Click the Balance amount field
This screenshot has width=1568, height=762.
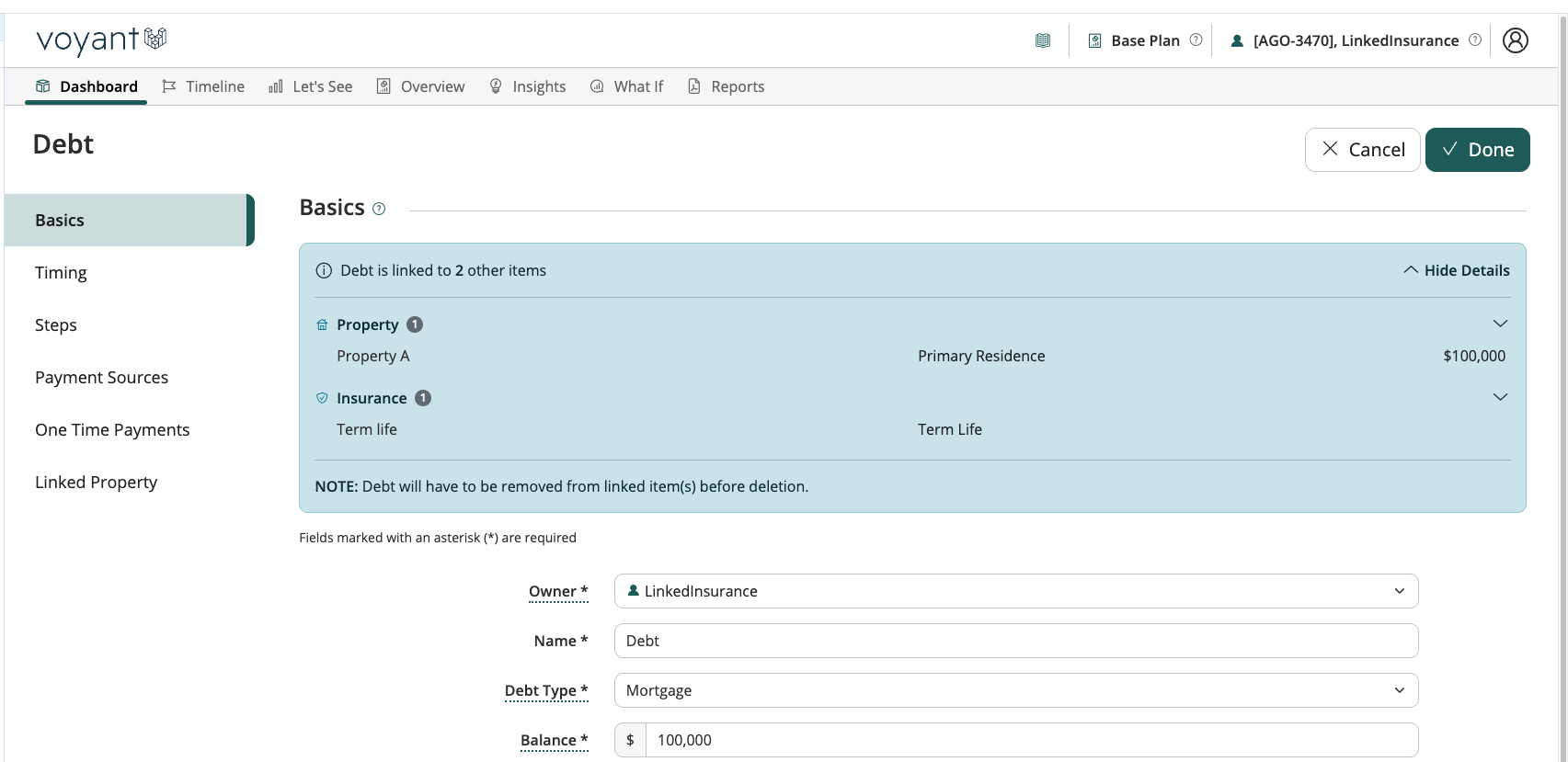(1032, 740)
